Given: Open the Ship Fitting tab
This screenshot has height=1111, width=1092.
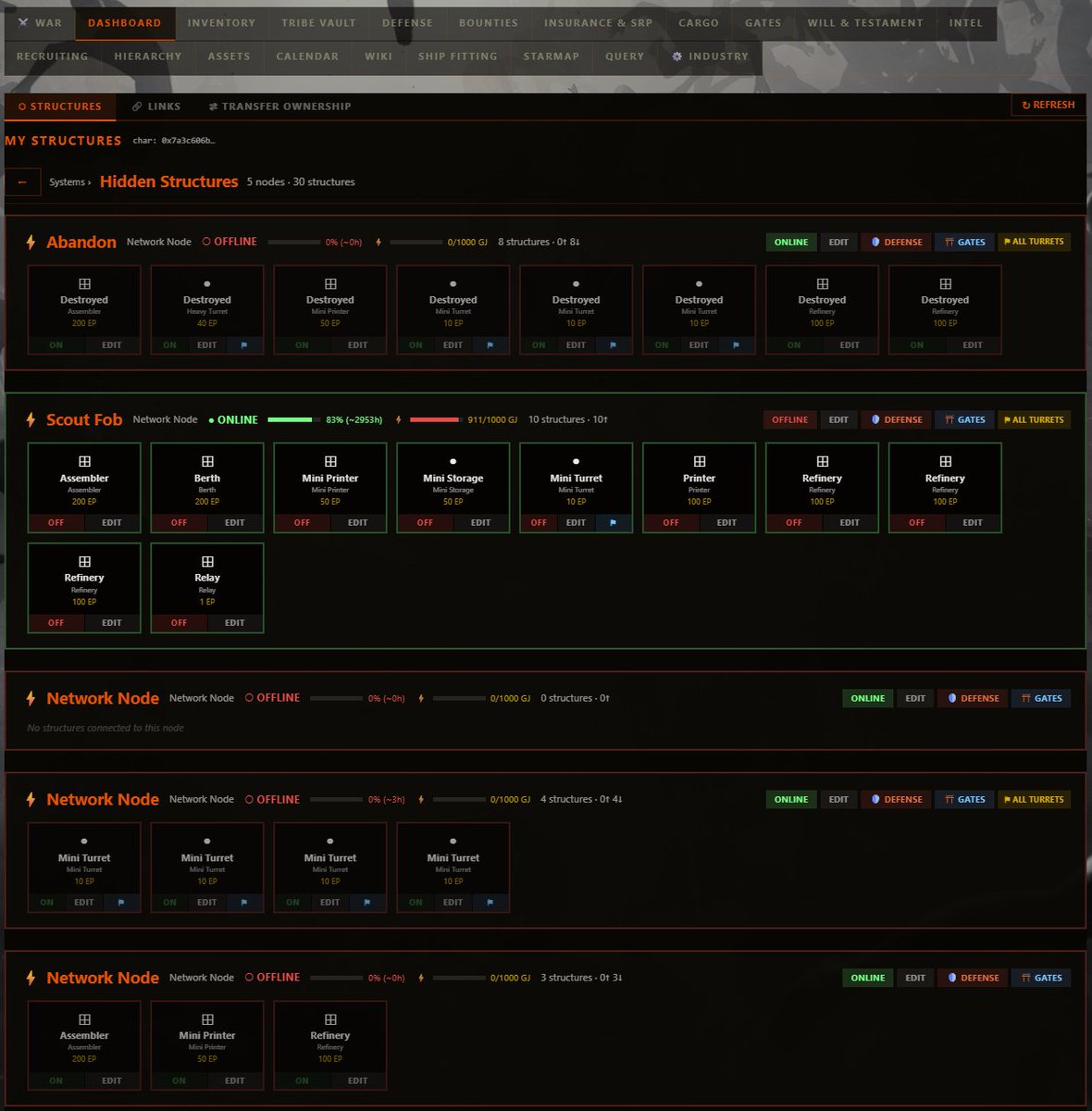Looking at the screenshot, I should [458, 56].
